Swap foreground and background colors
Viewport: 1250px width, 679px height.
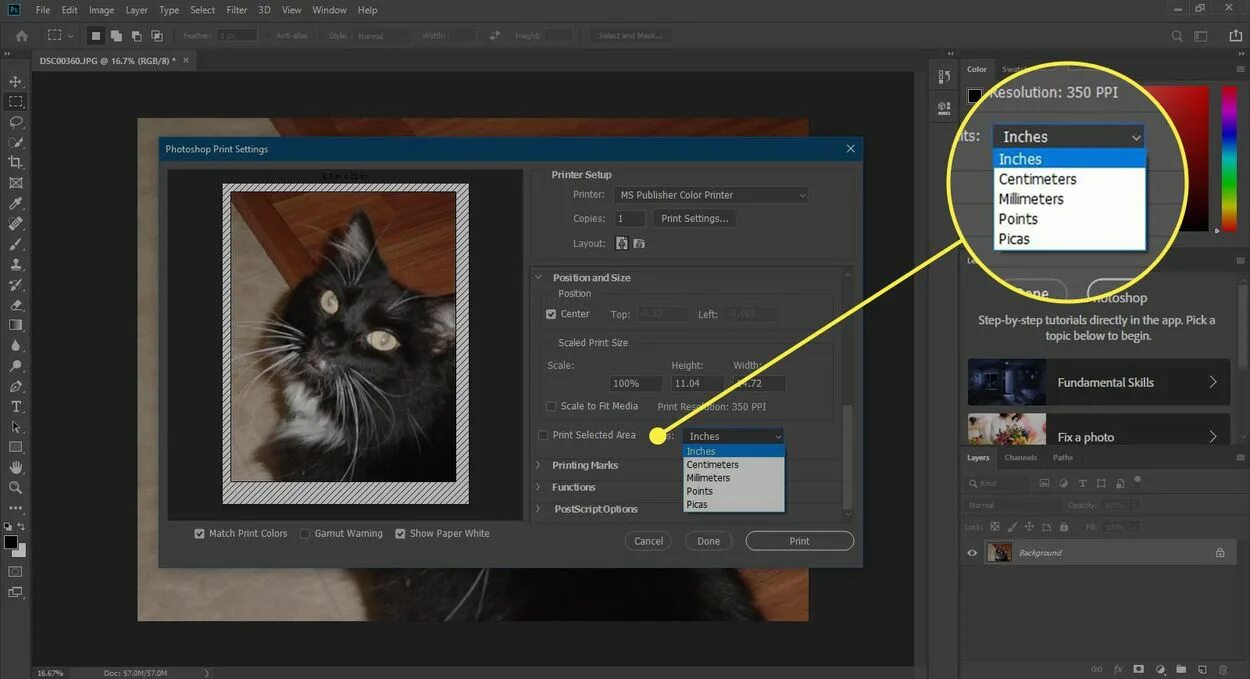coord(22,526)
